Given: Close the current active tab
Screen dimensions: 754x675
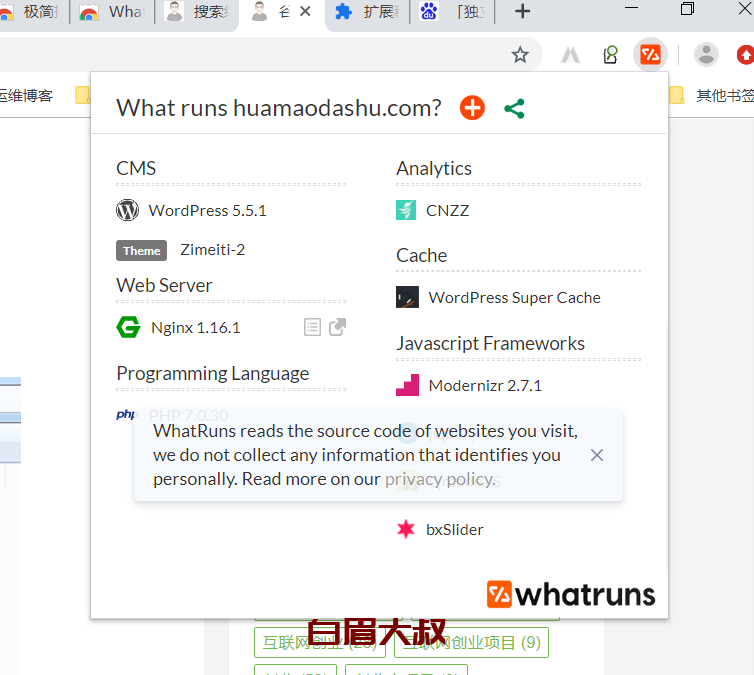Looking at the screenshot, I should [x=305, y=12].
